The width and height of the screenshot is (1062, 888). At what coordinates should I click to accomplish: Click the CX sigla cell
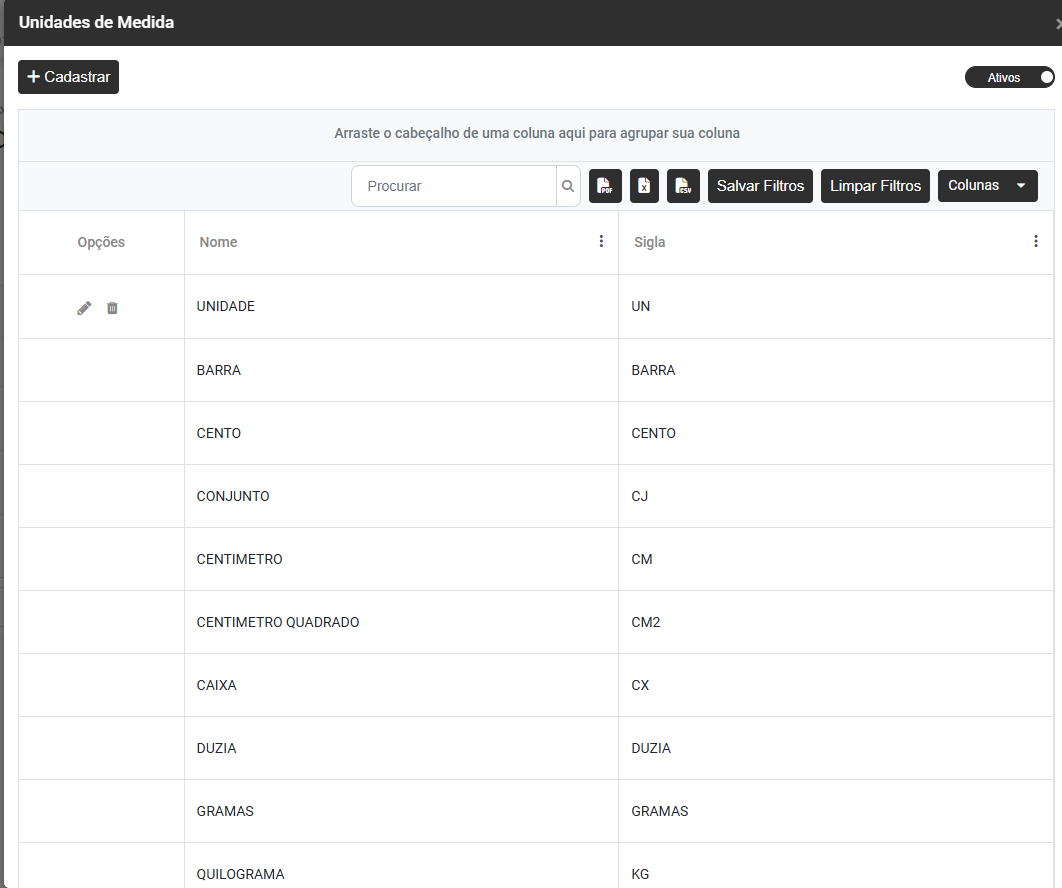(x=640, y=685)
